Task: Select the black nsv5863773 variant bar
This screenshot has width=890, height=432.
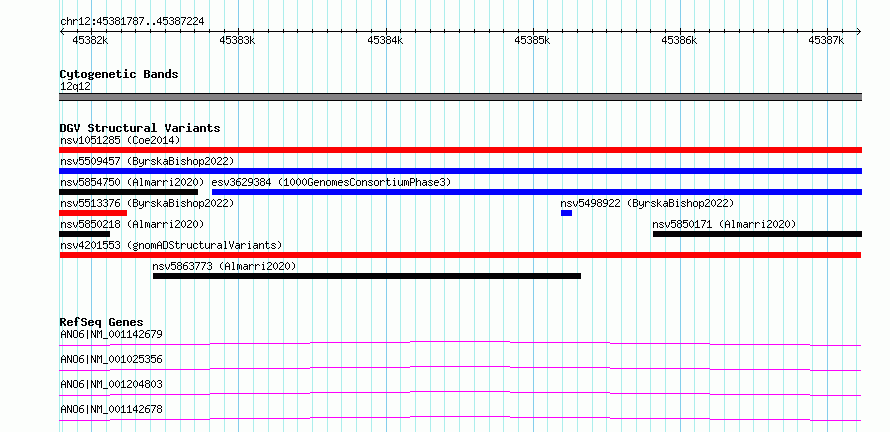Action: (x=367, y=276)
